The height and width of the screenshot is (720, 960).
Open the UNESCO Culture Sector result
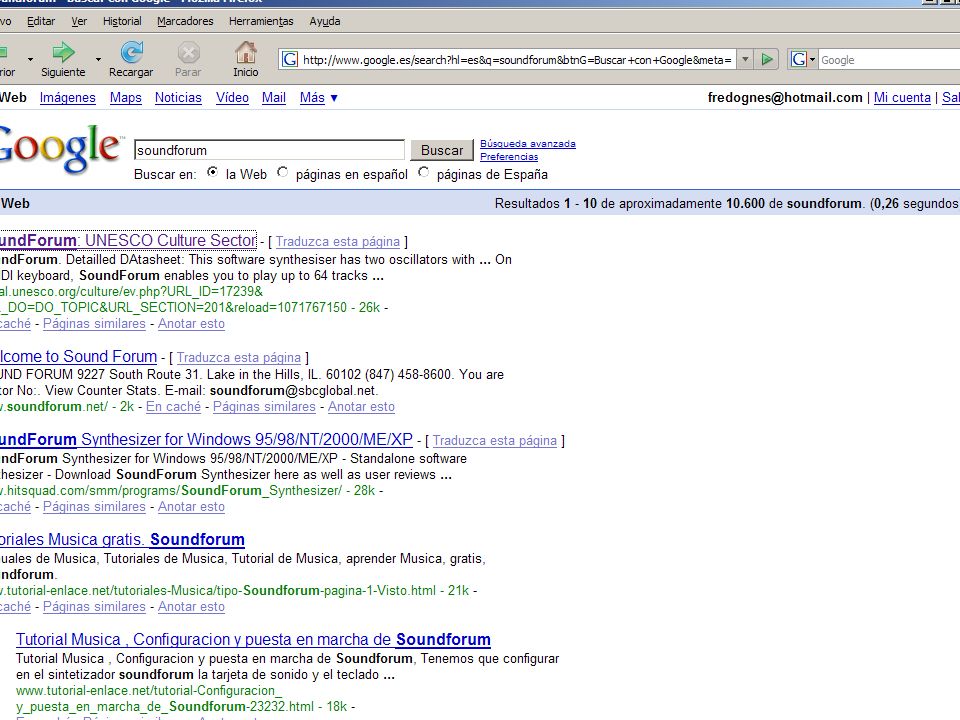(x=127, y=240)
